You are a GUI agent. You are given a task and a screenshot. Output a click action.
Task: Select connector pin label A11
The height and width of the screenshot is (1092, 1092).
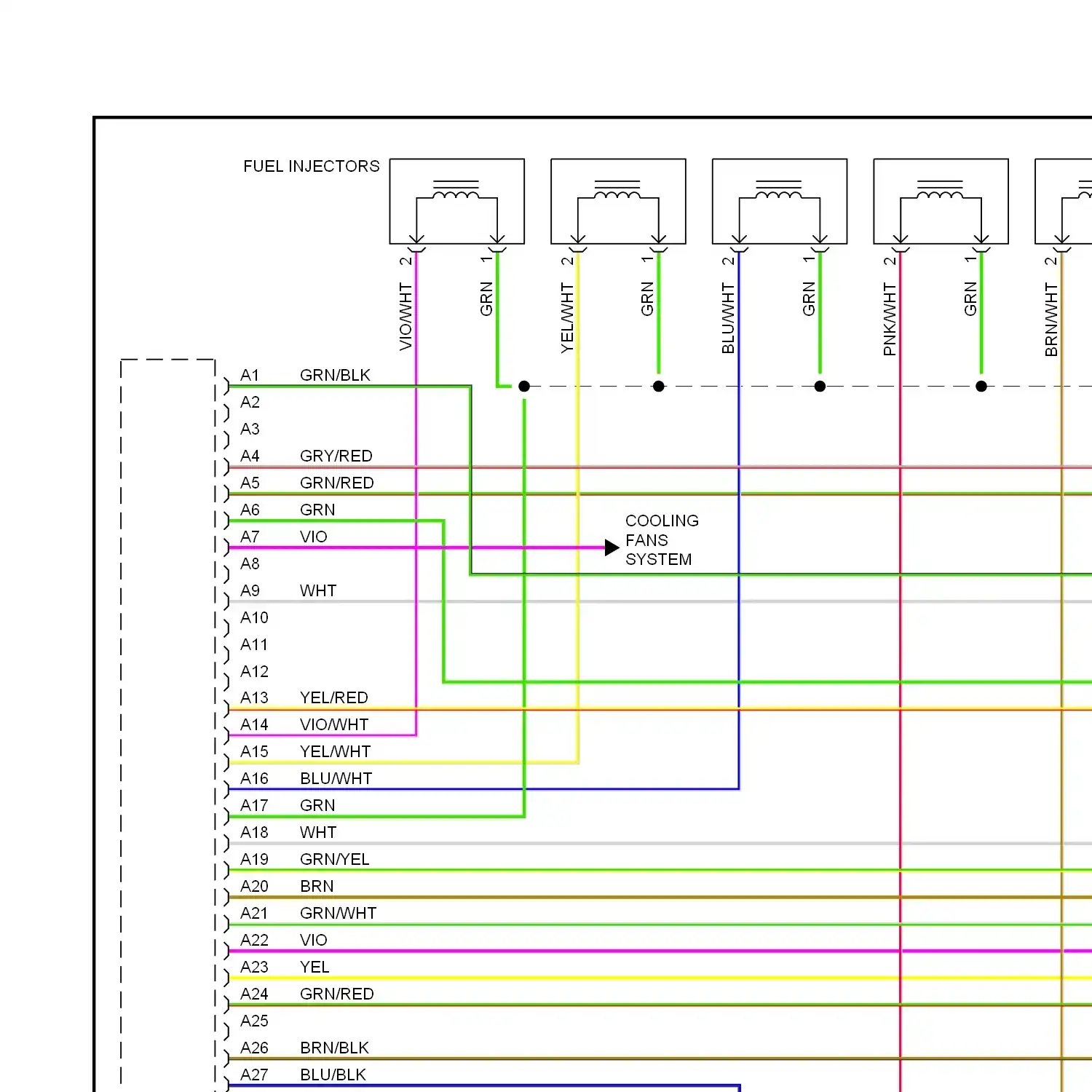point(254,645)
